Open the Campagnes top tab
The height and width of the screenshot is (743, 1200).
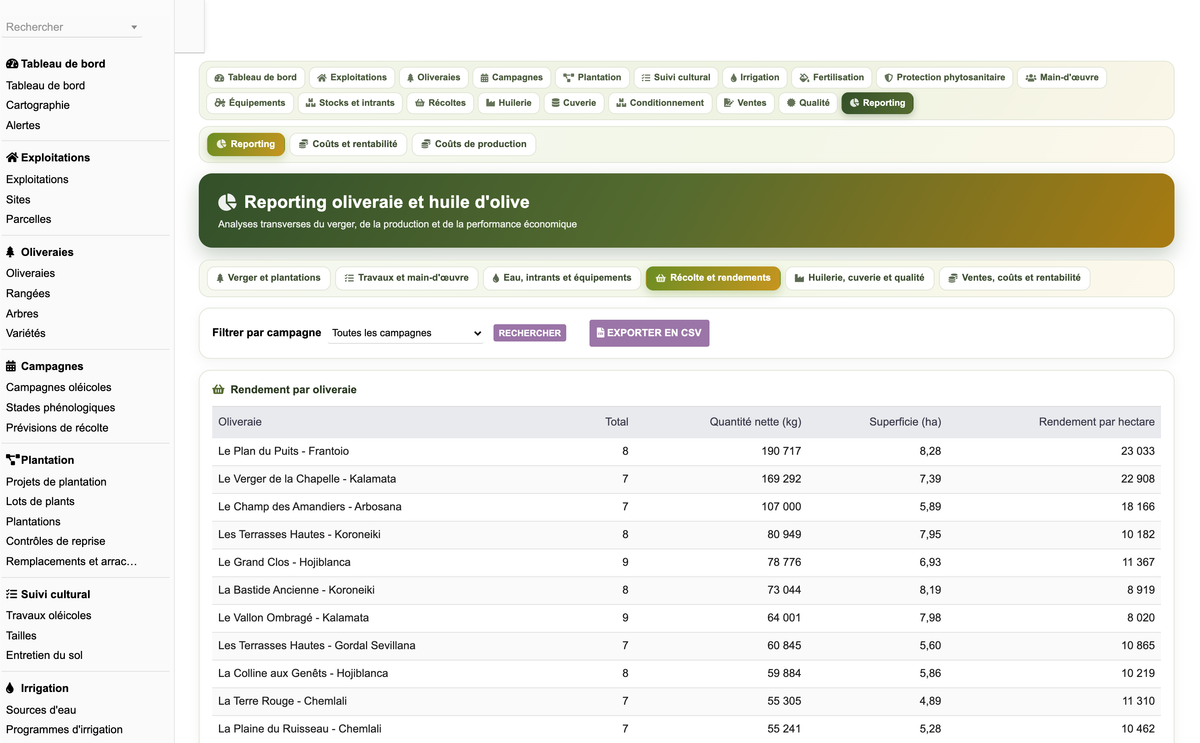coord(511,77)
